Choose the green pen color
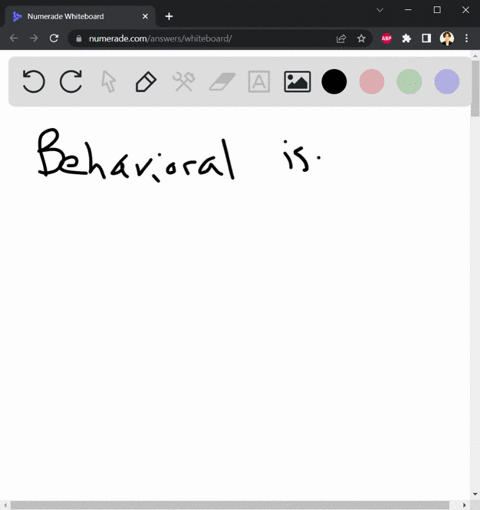Screen dimensions: 480x510 [x=409, y=81]
